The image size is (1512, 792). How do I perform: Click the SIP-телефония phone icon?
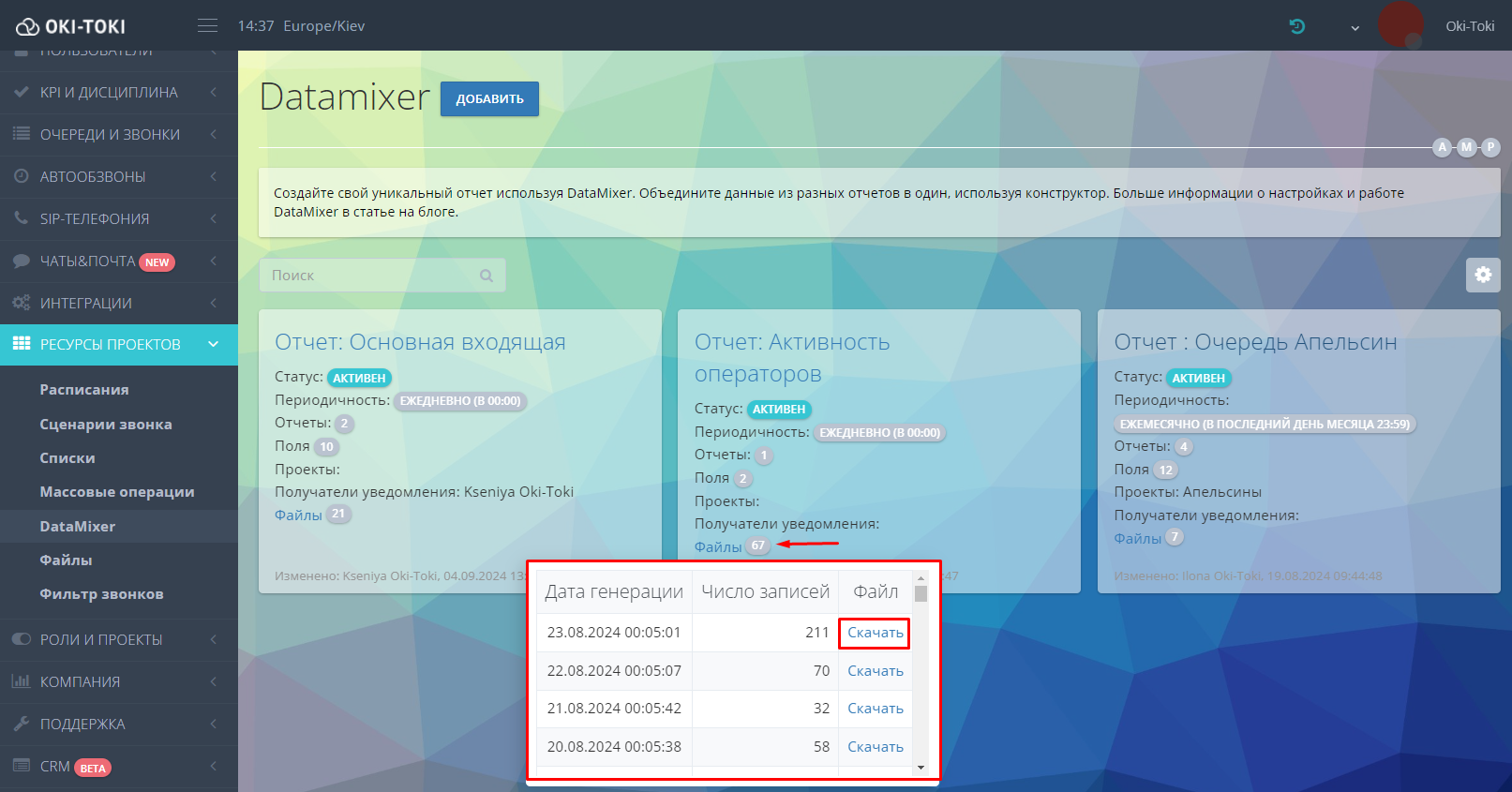22,218
